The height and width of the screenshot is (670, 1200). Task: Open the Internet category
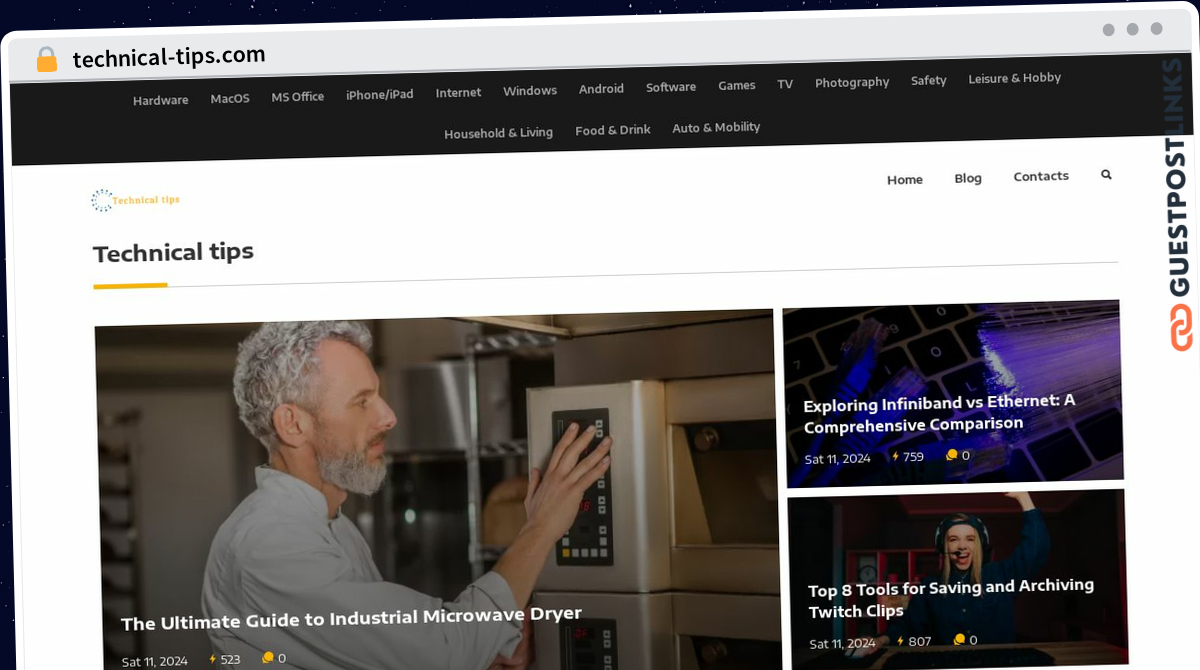[459, 92]
